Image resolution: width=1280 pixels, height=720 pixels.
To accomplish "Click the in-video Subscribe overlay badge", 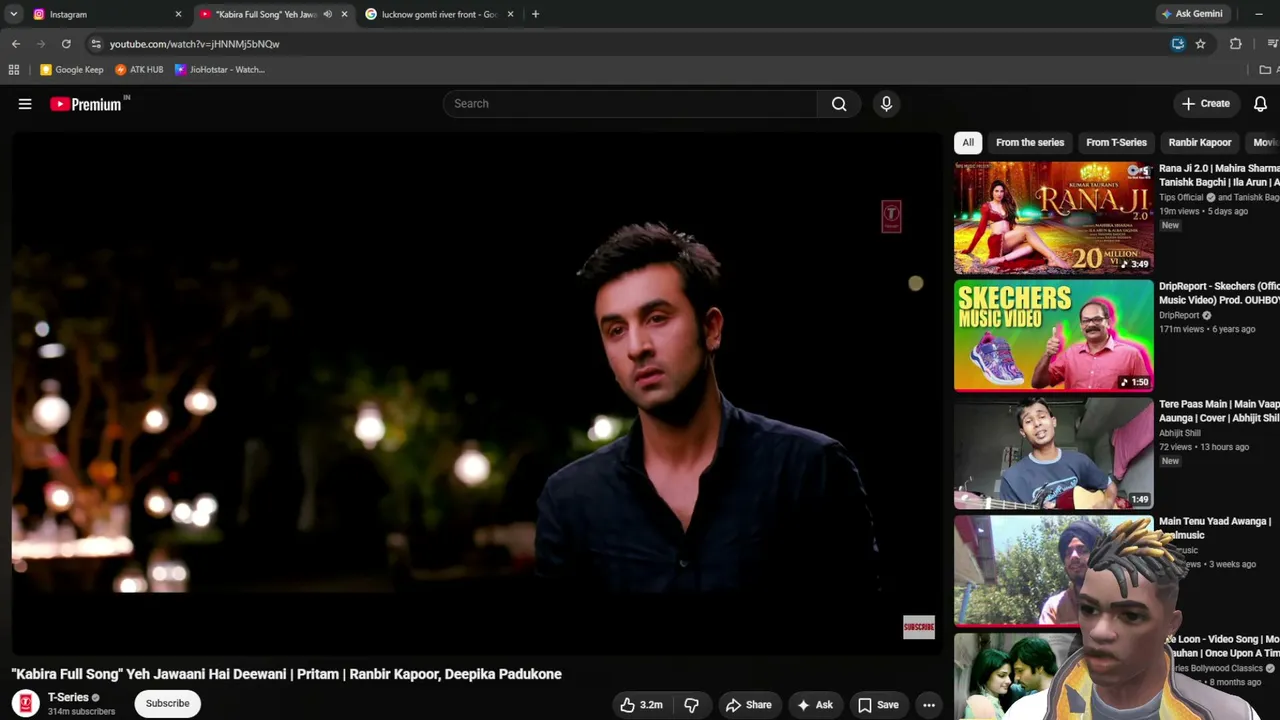I will pyautogui.click(x=918, y=627).
